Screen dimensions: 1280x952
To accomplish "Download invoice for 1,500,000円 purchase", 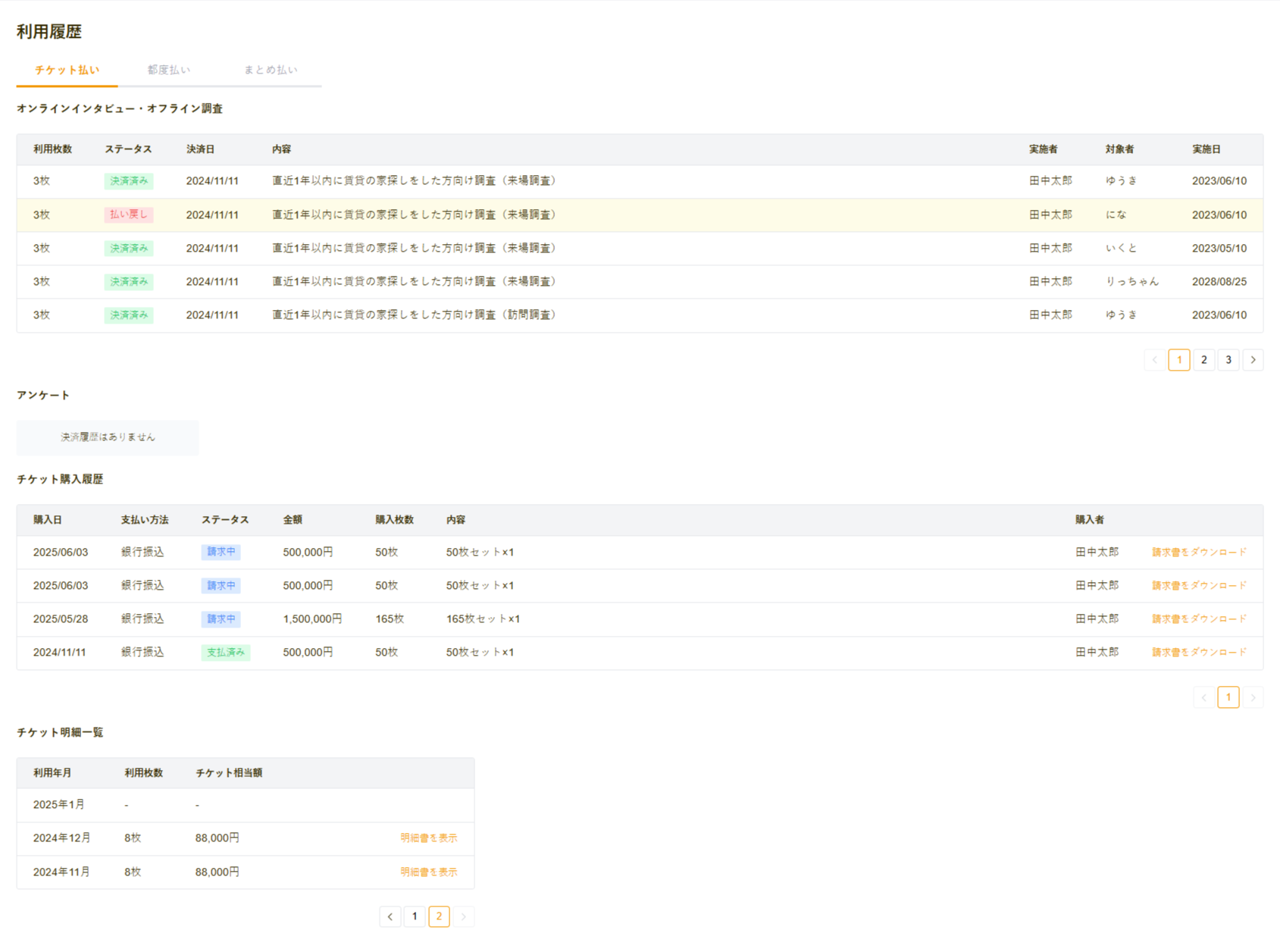I will tap(1198, 619).
